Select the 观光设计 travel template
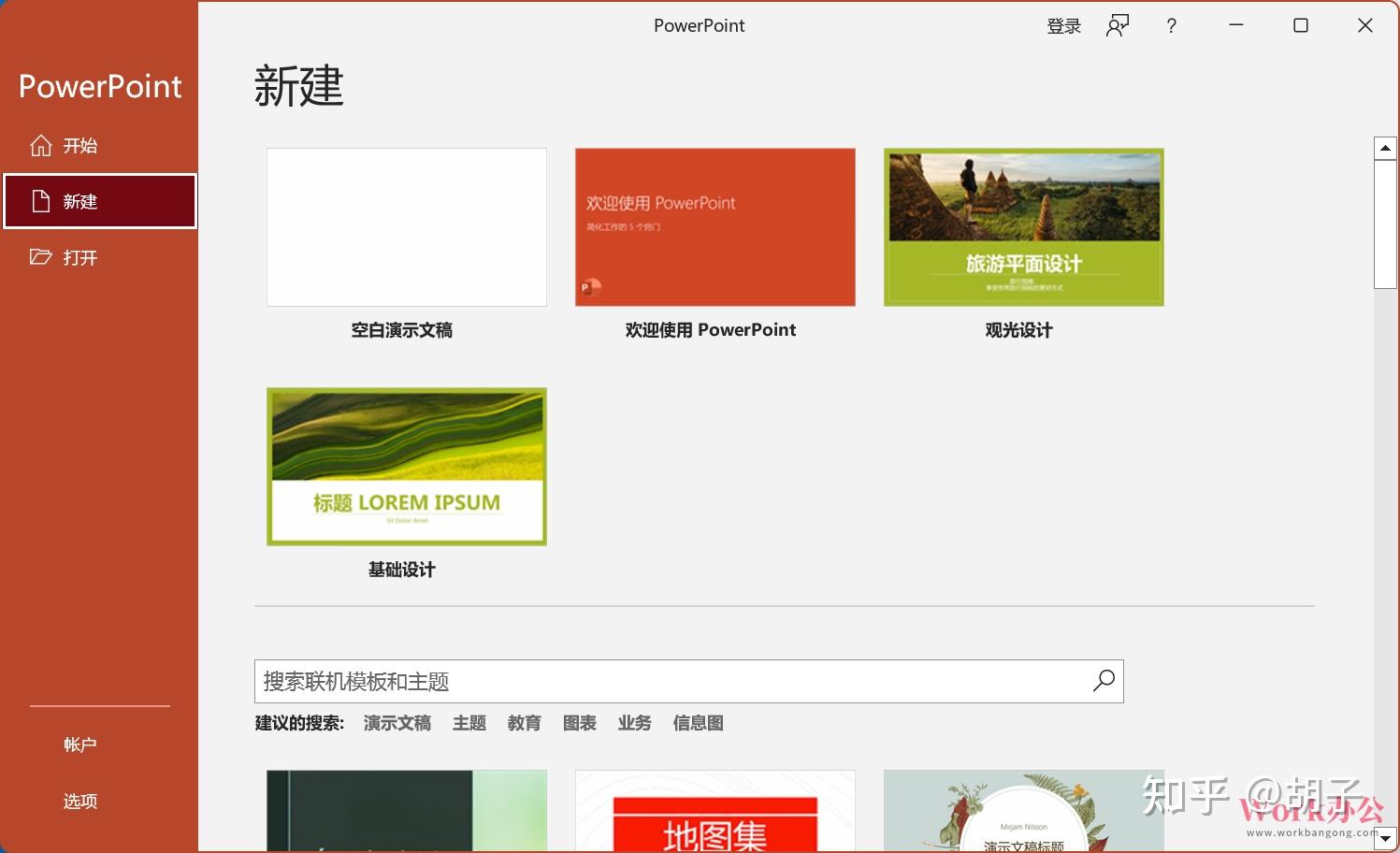This screenshot has height=853, width=1400. (x=1022, y=226)
